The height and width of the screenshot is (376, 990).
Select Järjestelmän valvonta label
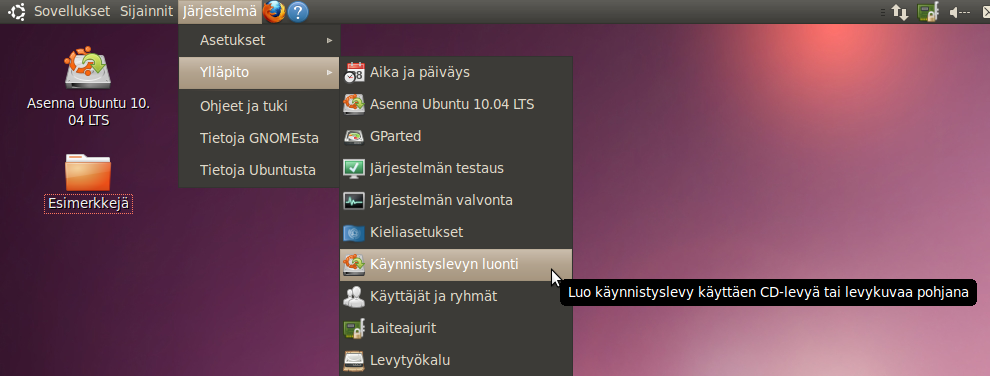pos(441,201)
